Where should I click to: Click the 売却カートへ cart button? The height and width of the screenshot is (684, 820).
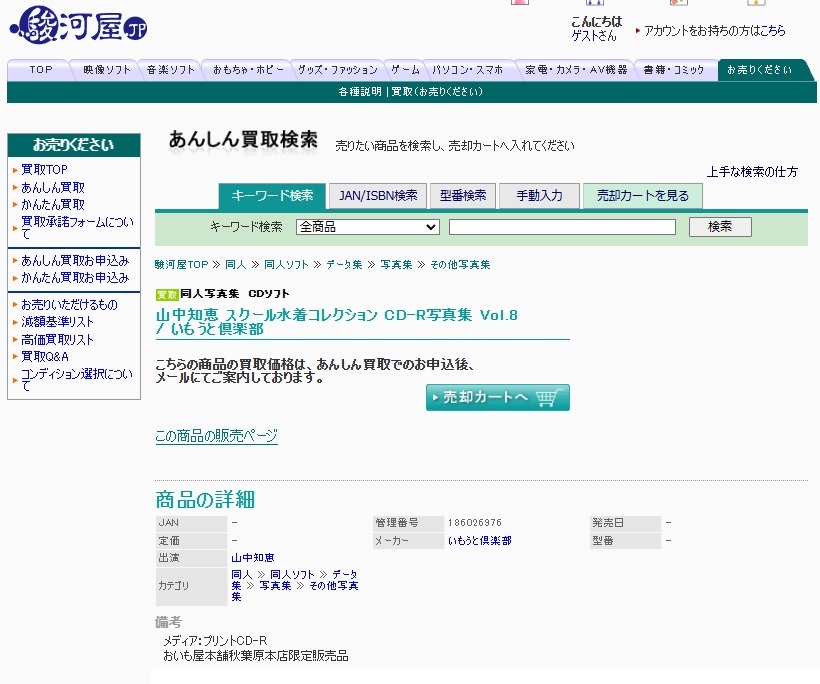pos(497,397)
